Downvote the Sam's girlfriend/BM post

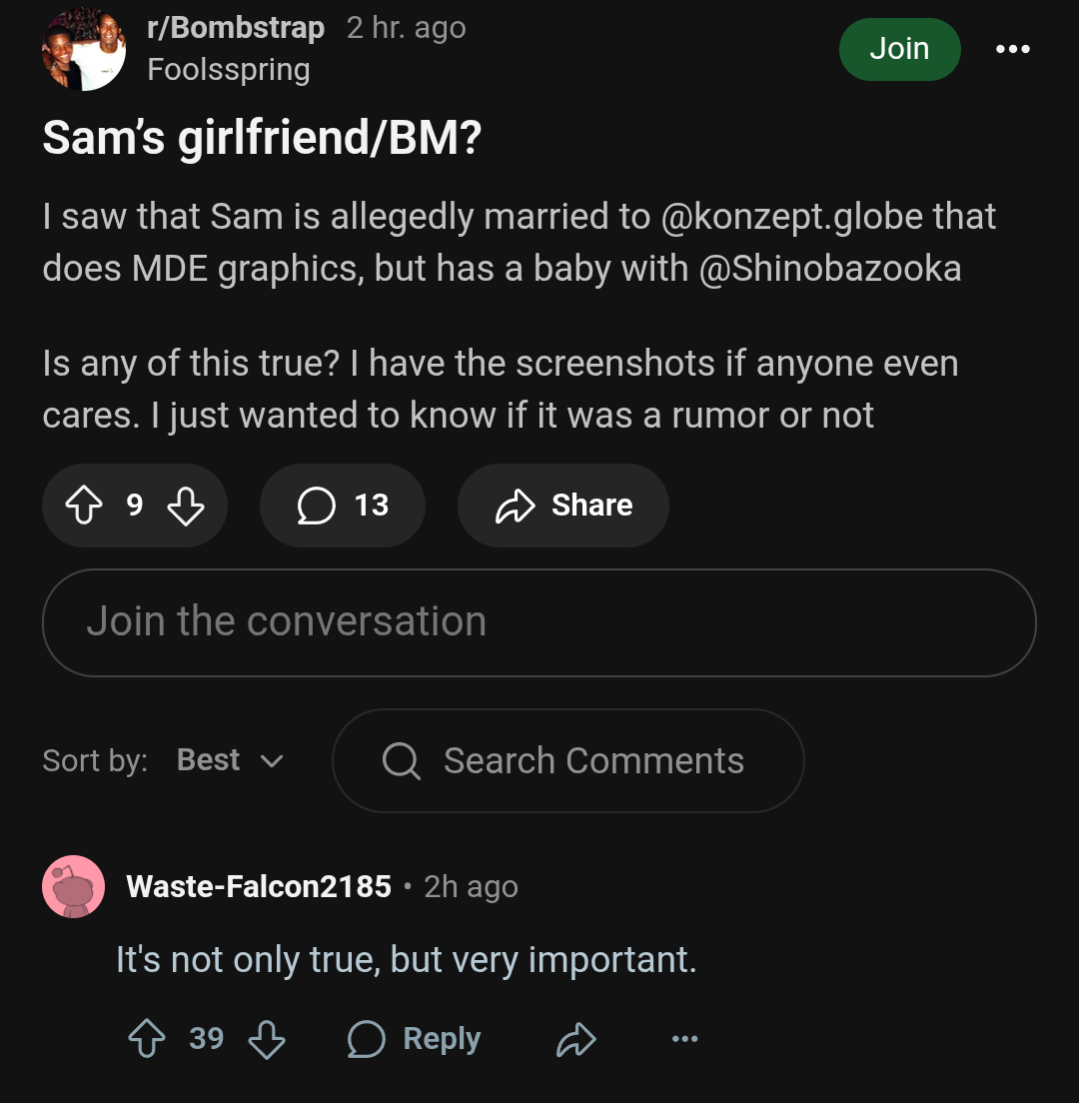click(x=185, y=506)
